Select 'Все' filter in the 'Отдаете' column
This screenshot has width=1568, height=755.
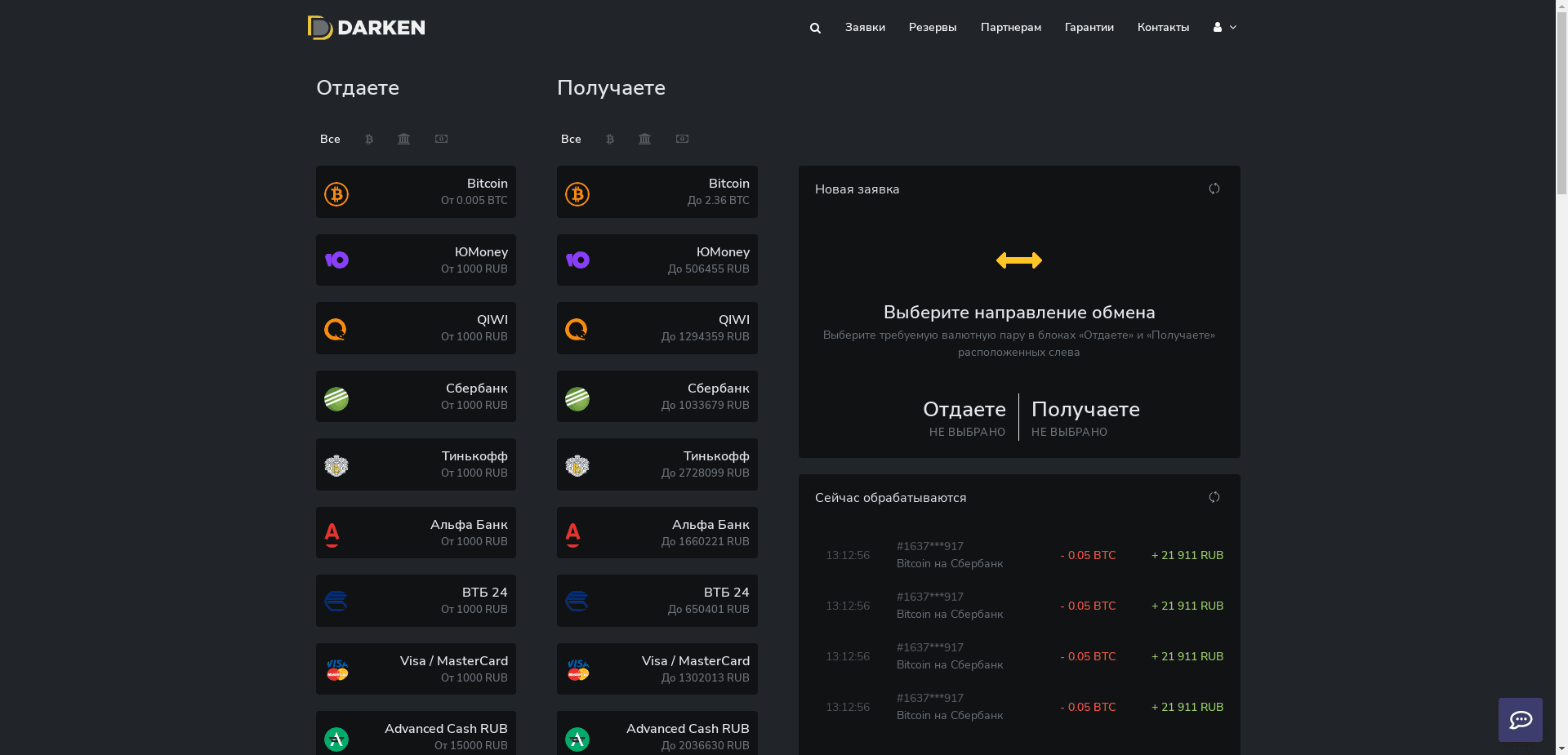tap(330, 139)
